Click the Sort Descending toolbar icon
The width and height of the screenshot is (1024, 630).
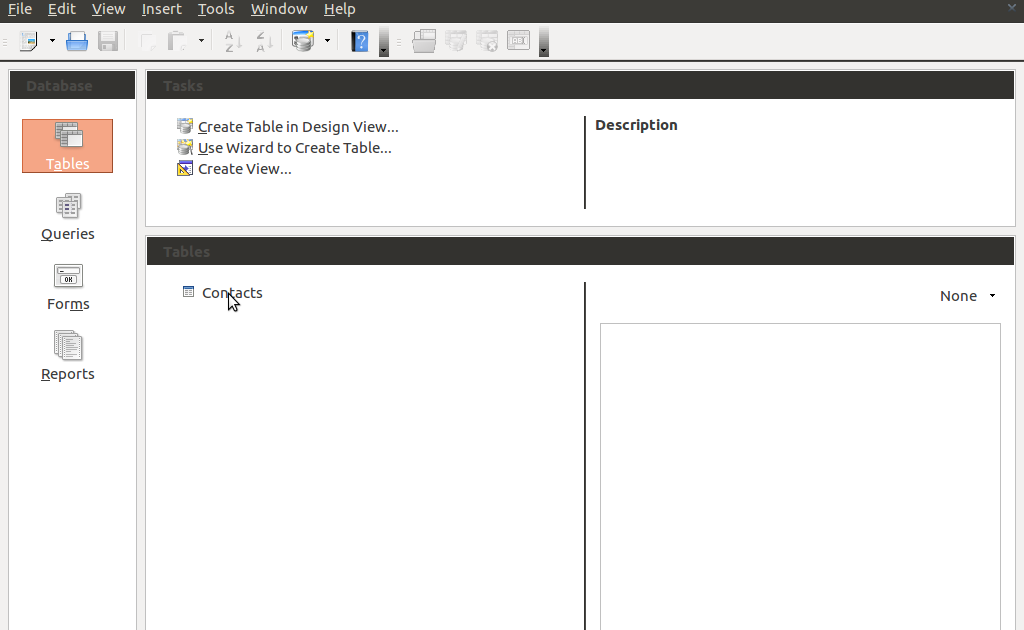[262, 41]
